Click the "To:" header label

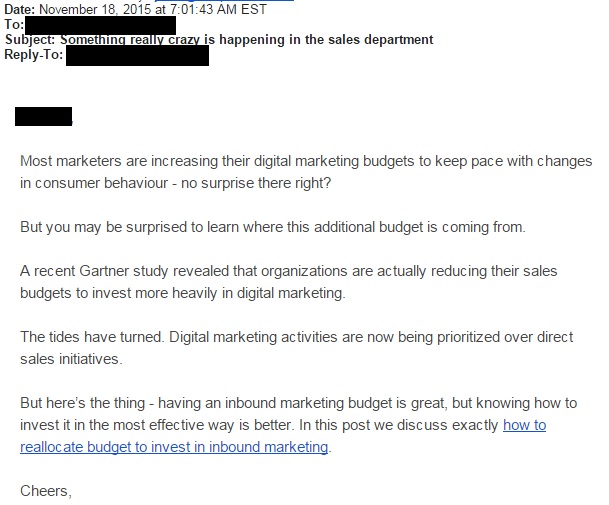[x=14, y=24]
